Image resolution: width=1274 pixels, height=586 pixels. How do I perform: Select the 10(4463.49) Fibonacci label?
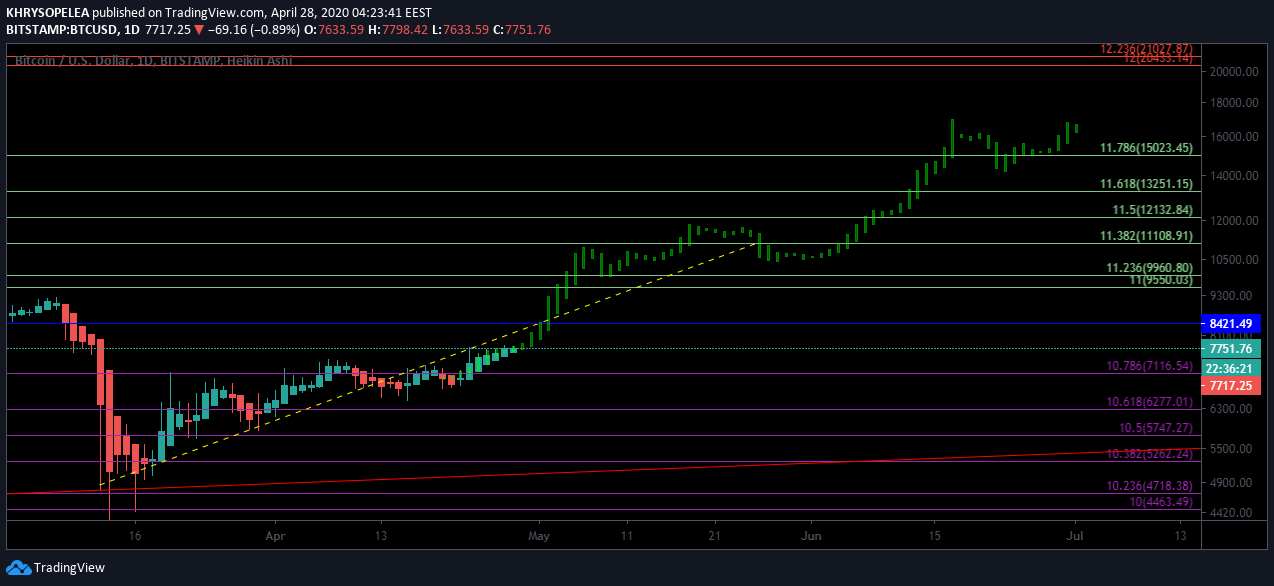click(x=1161, y=501)
